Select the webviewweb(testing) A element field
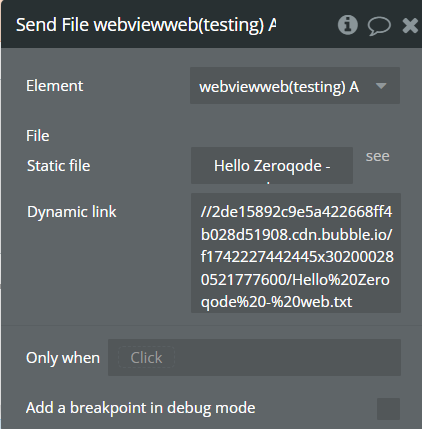Image resolution: width=422 pixels, height=429 pixels. tap(295, 86)
